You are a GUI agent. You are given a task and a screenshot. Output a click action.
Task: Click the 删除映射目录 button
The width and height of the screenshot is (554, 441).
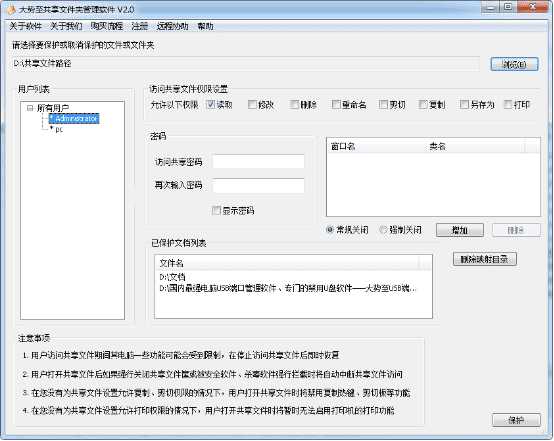484,259
